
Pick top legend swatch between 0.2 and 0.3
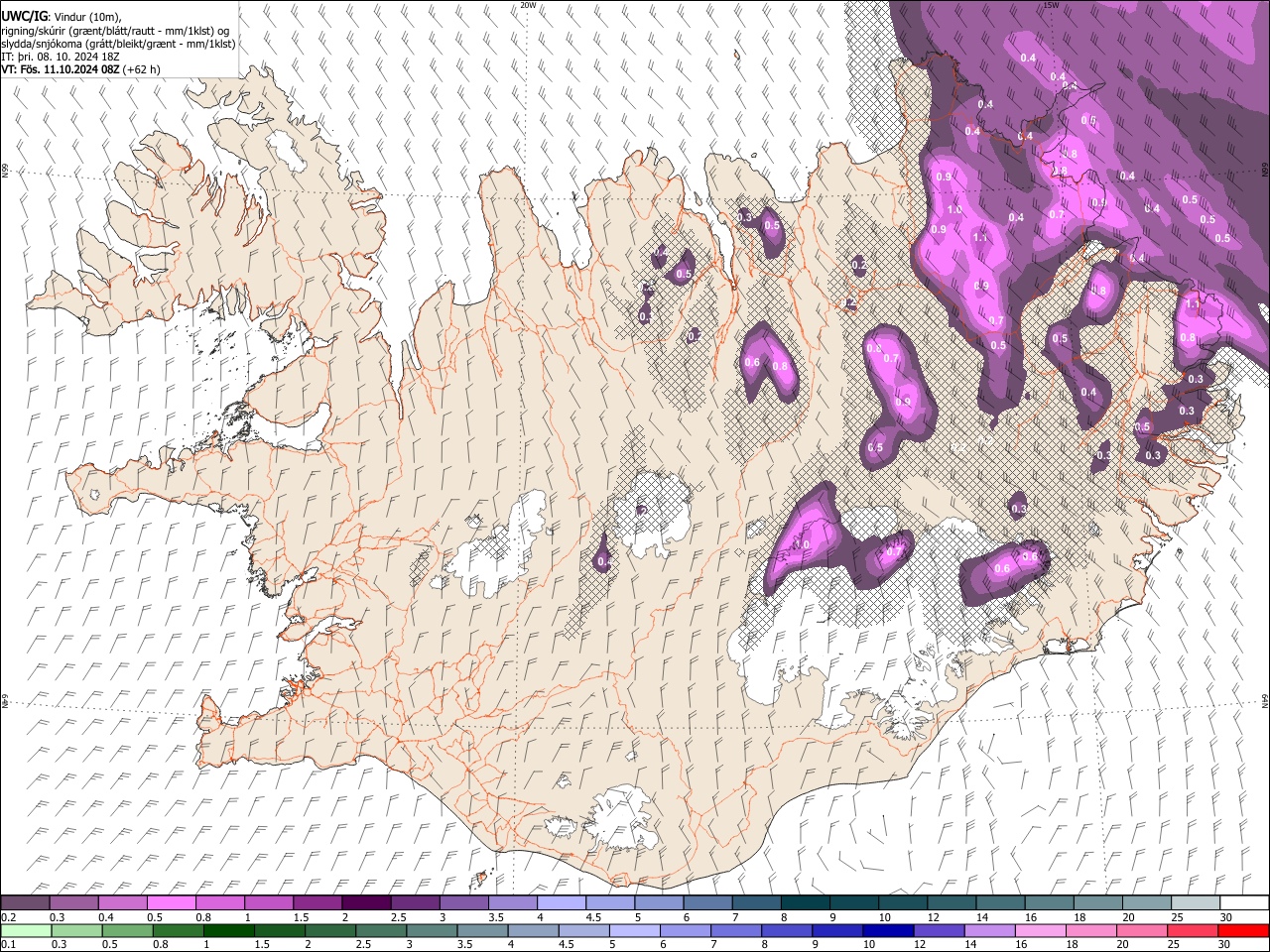[x=25, y=902]
